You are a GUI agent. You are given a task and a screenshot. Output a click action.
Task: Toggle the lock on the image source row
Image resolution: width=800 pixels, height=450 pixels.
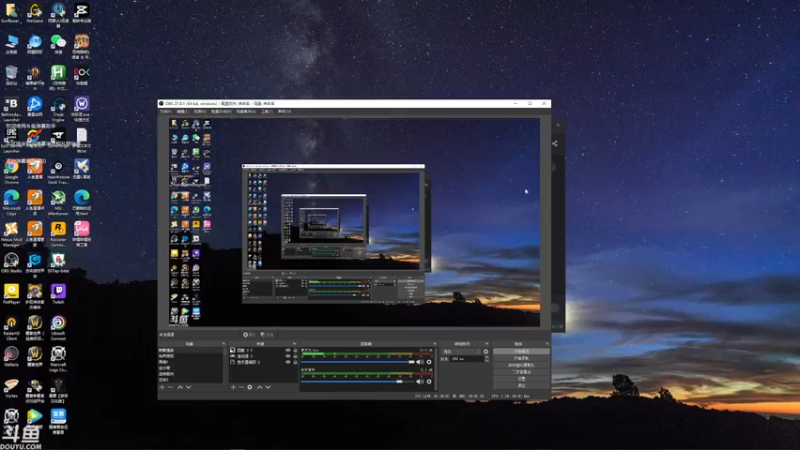[295, 351]
